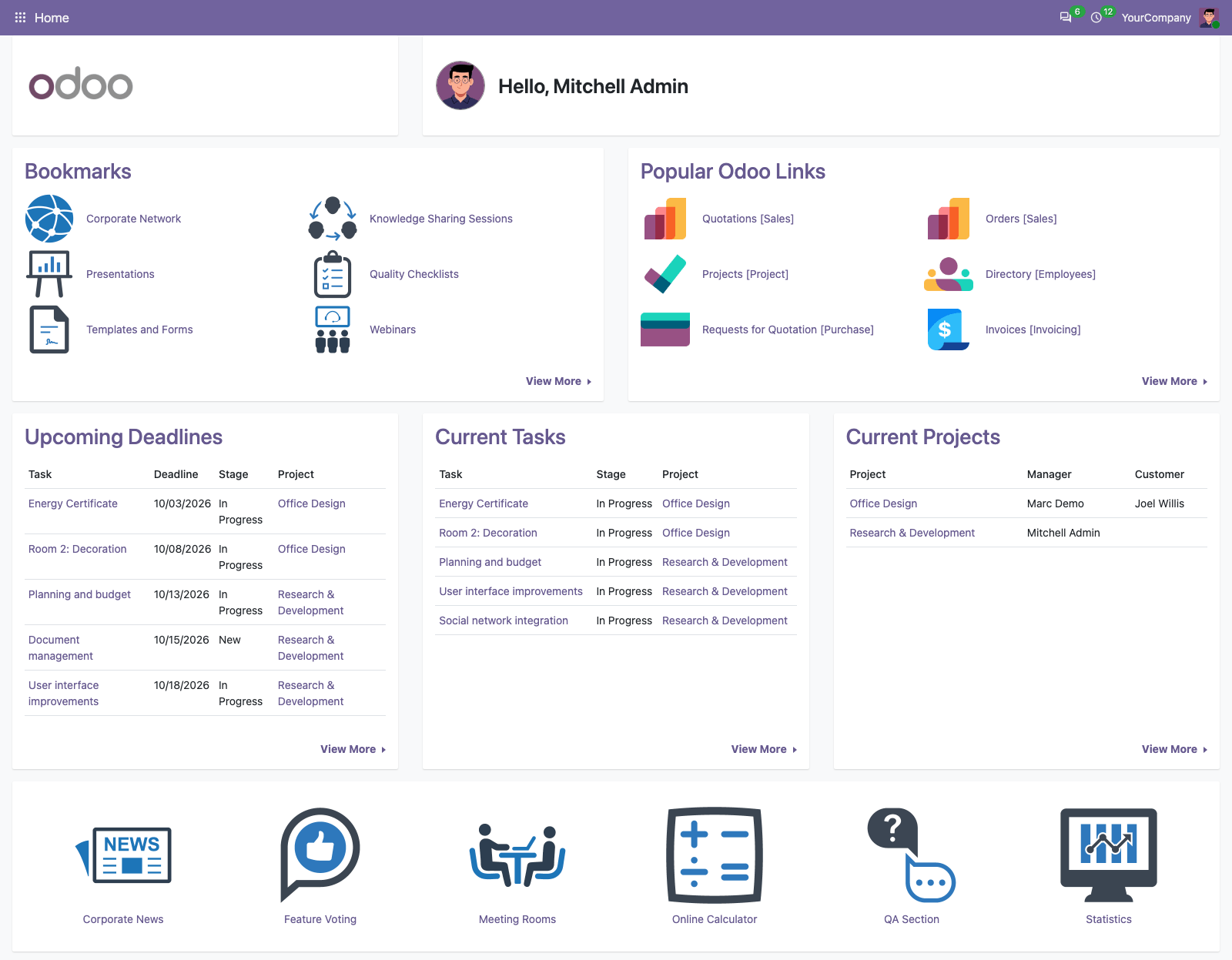Click the Invoicing dollar app icon

click(949, 329)
